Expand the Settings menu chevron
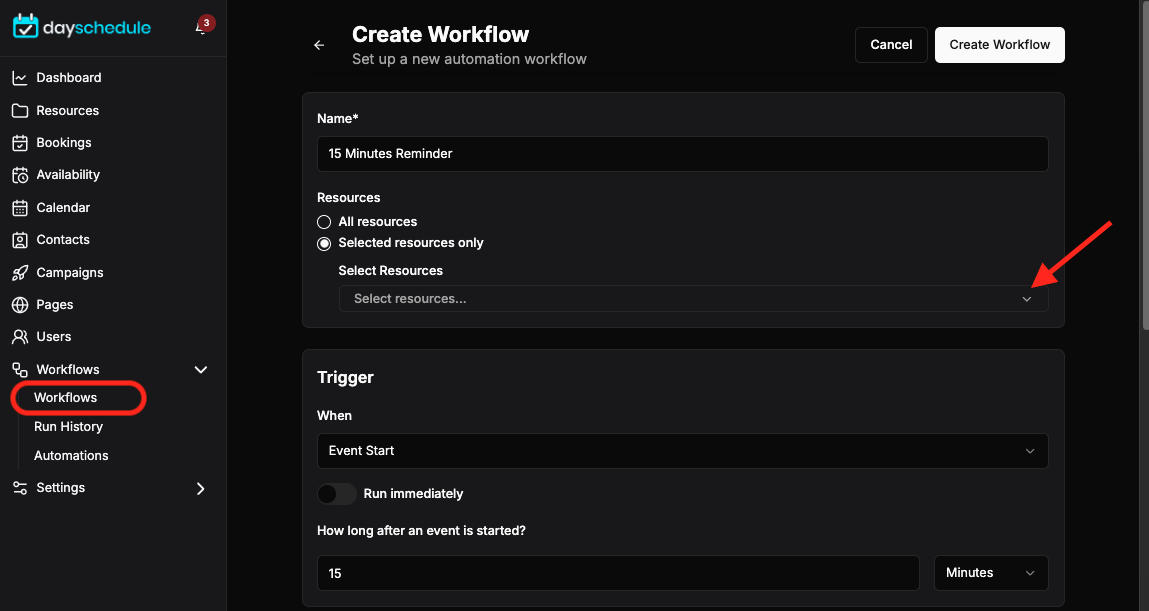Viewport: 1149px width, 611px height. pos(200,488)
